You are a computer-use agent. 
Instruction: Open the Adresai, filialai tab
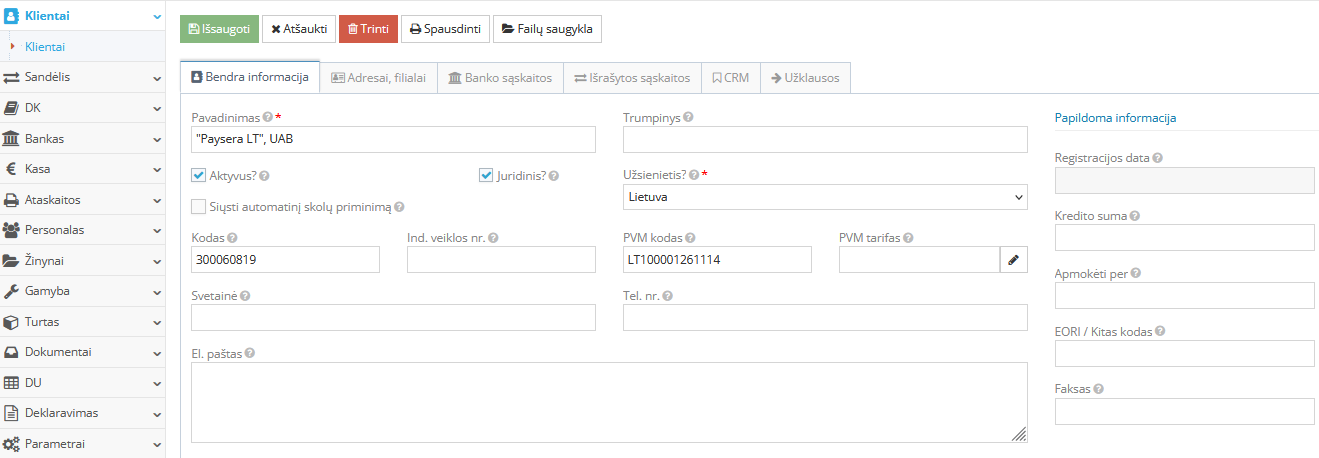pyautogui.click(x=378, y=78)
